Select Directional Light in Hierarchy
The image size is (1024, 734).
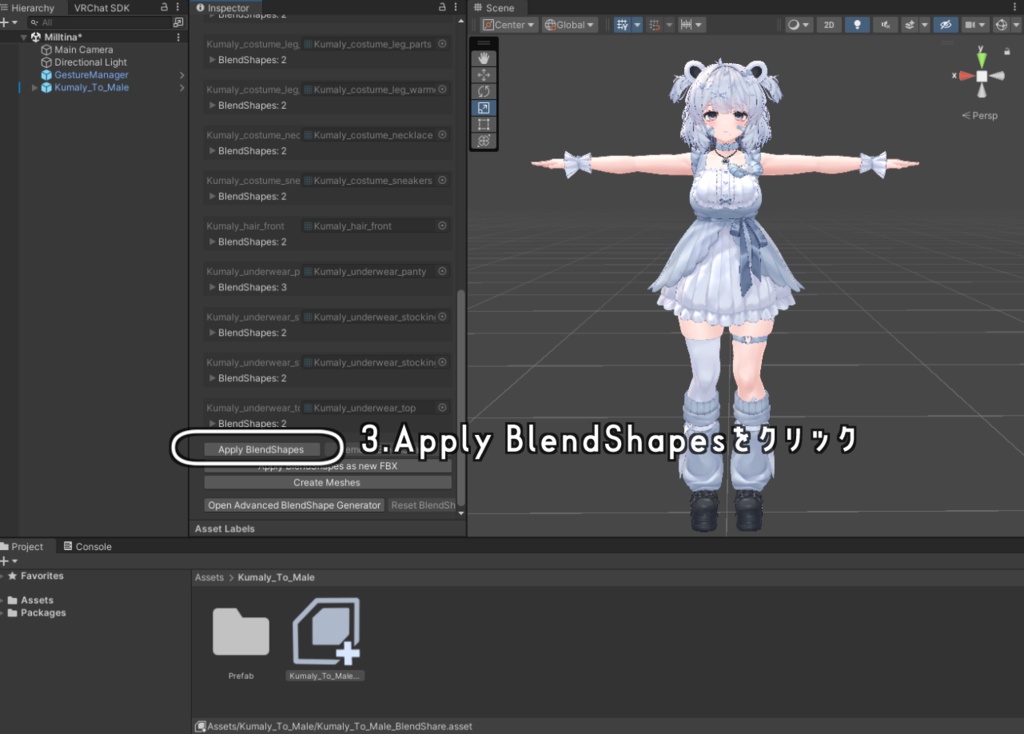click(90, 62)
